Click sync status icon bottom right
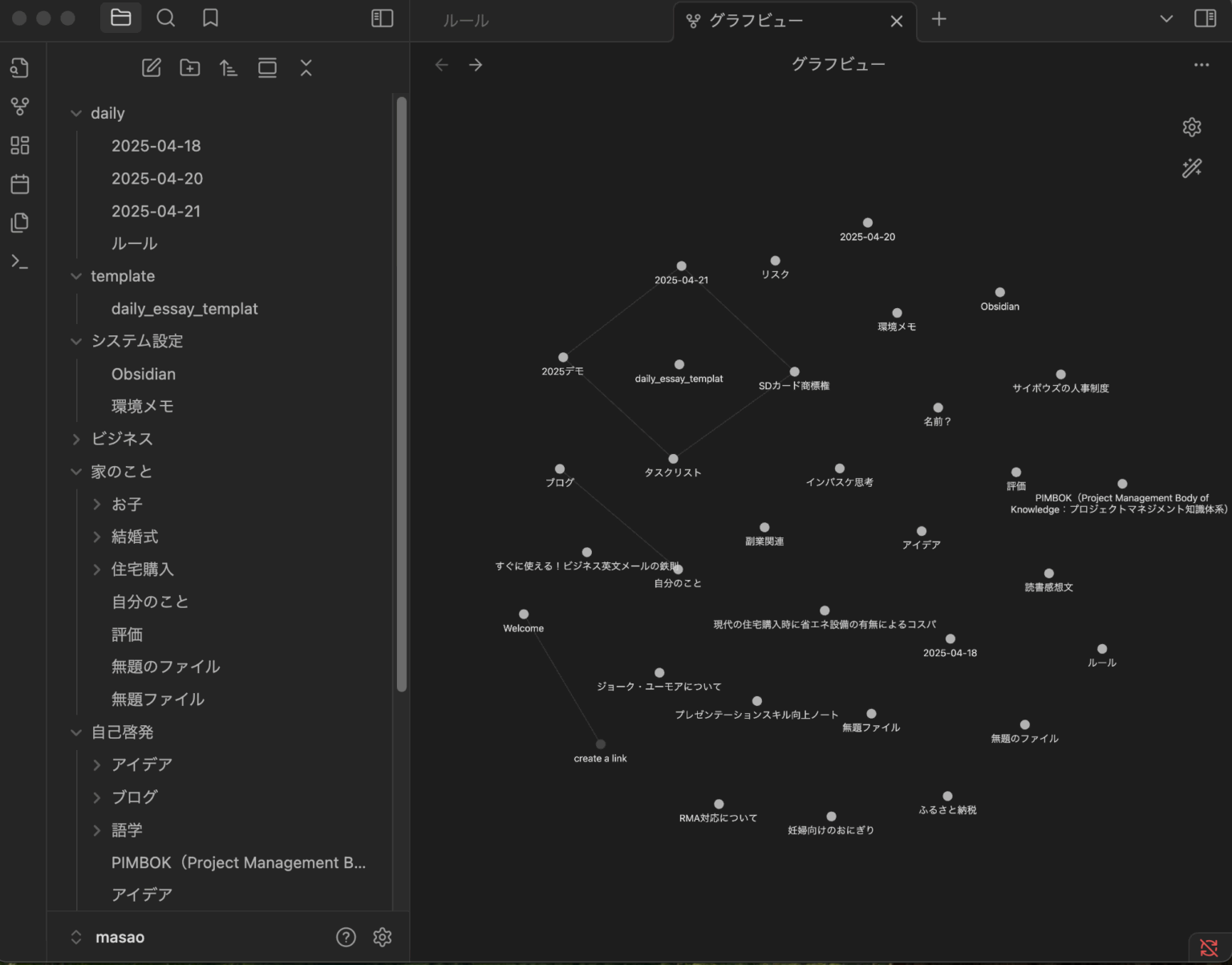This screenshot has height=965, width=1232. tap(1209, 947)
